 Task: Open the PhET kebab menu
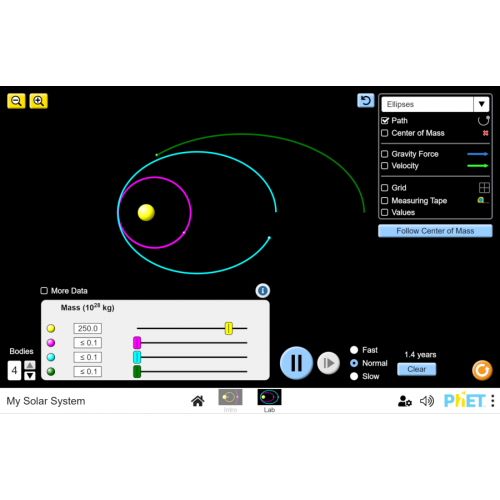click(x=493, y=401)
